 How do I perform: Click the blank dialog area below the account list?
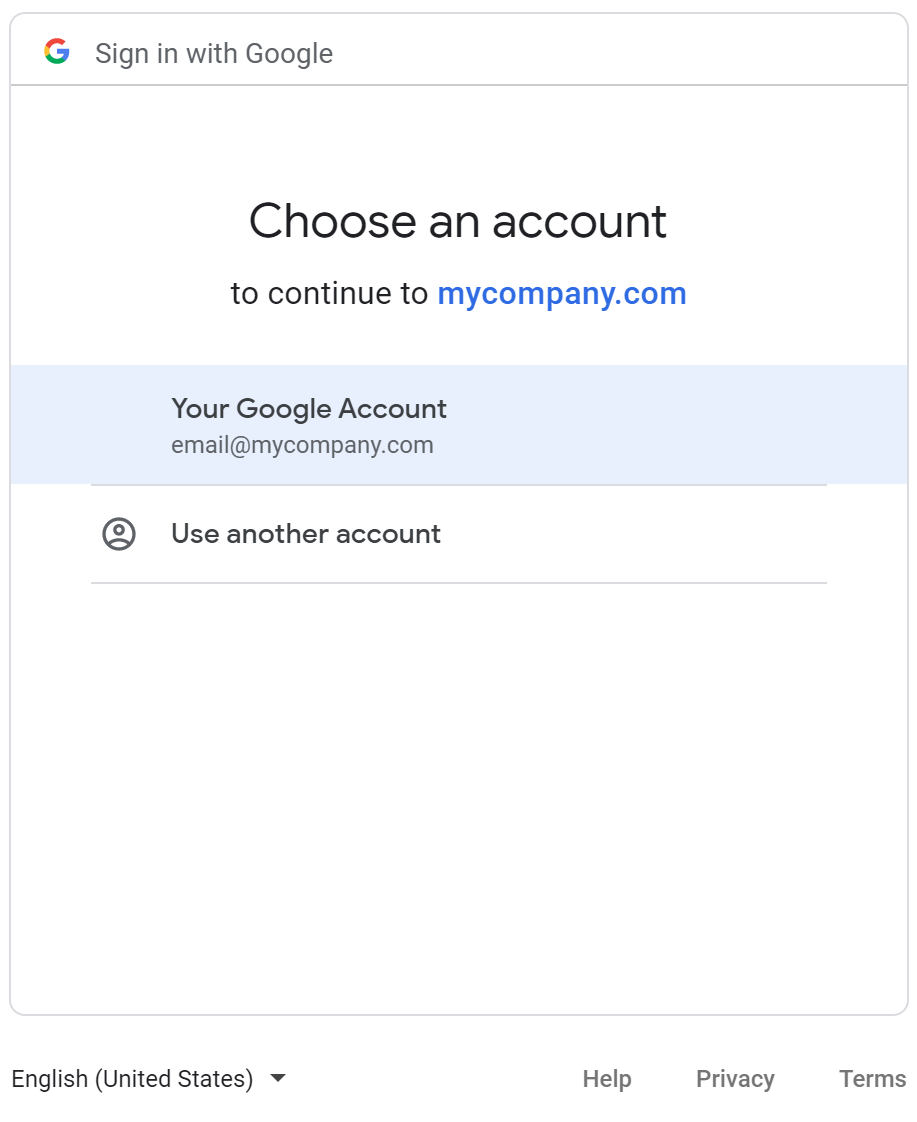tap(458, 798)
